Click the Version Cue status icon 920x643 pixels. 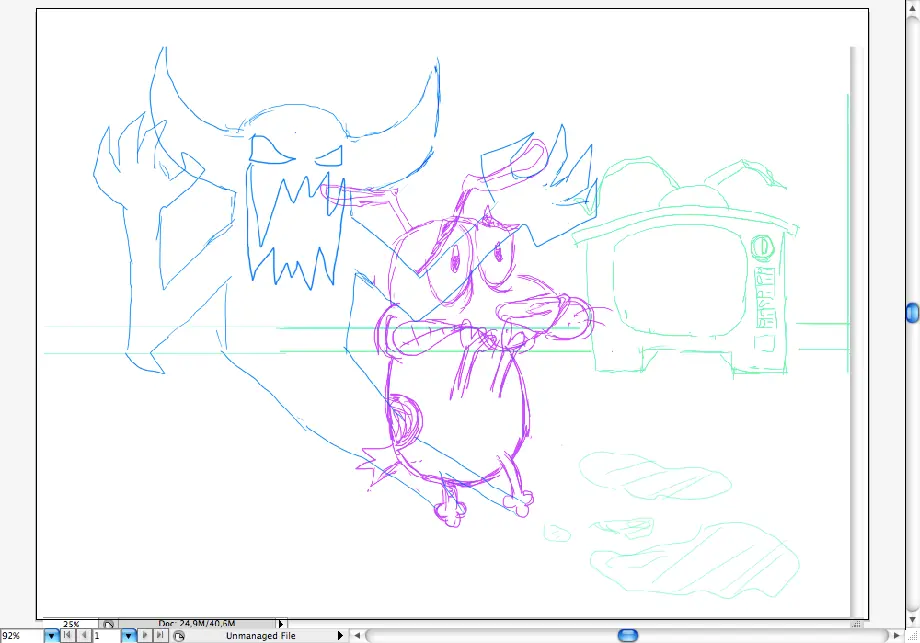tap(179, 635)
